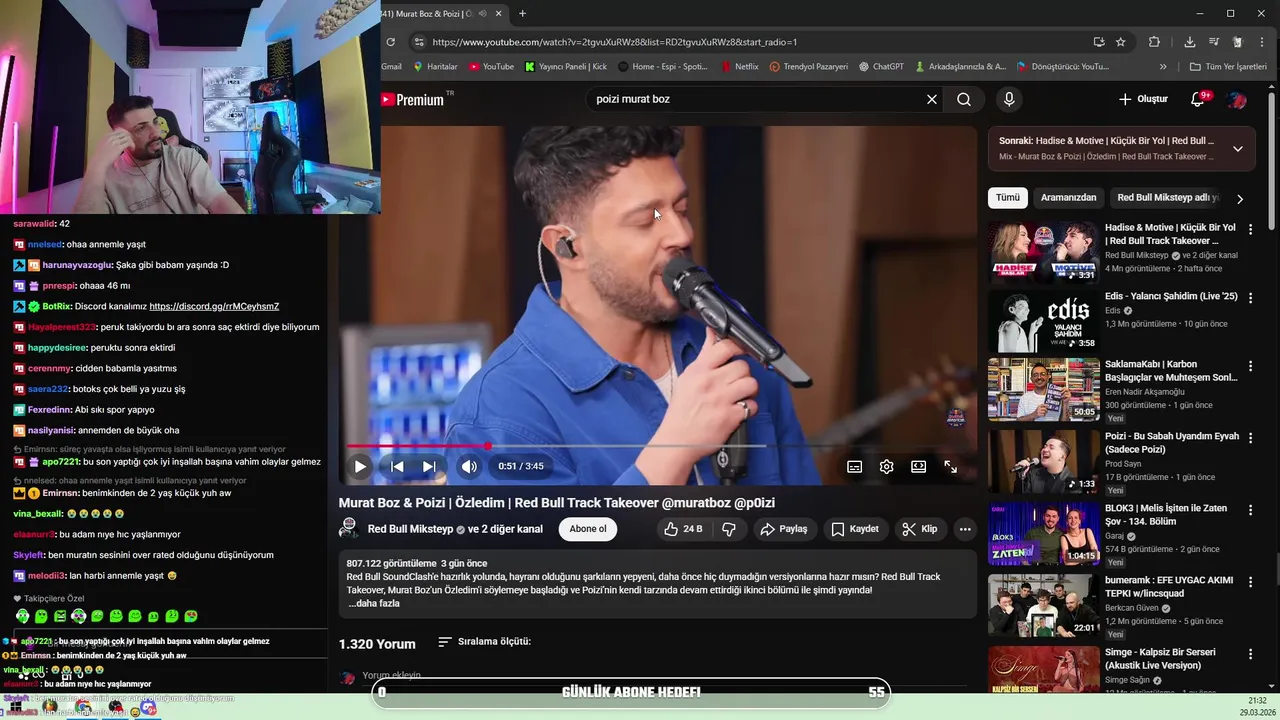The height and width of the screenshot is (720, 1280).
Task: Open options for bumeramk EFE UYGAC video
Action: 1250,581
